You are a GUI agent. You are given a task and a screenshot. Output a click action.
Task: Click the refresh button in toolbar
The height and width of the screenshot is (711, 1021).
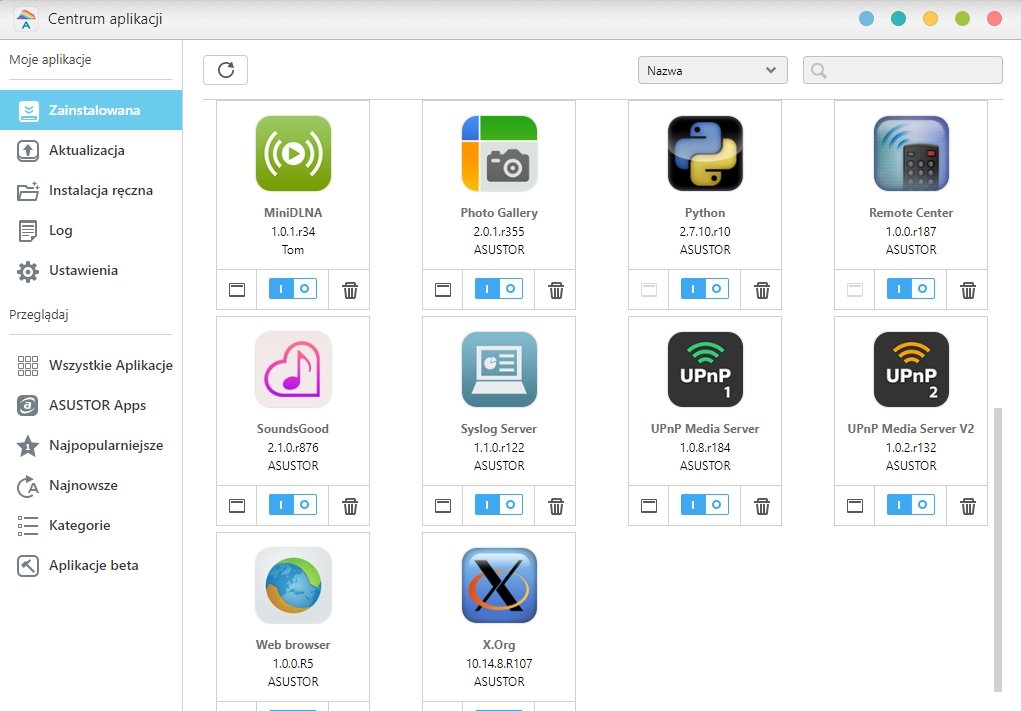(x=225, y=70)
